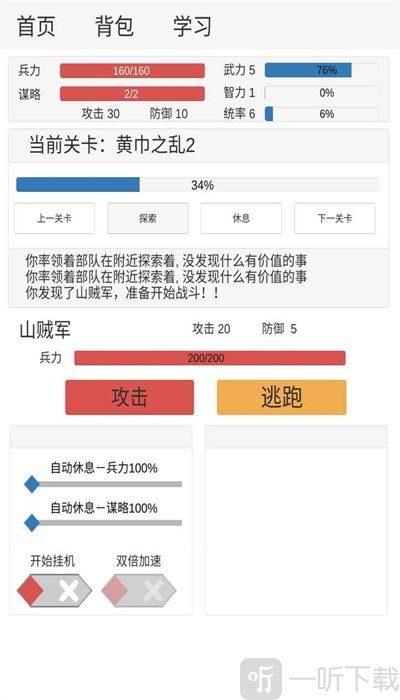This screenshot has width=400, height=700.
Task: Click the 休息 rest button
Action: point(241,218)
